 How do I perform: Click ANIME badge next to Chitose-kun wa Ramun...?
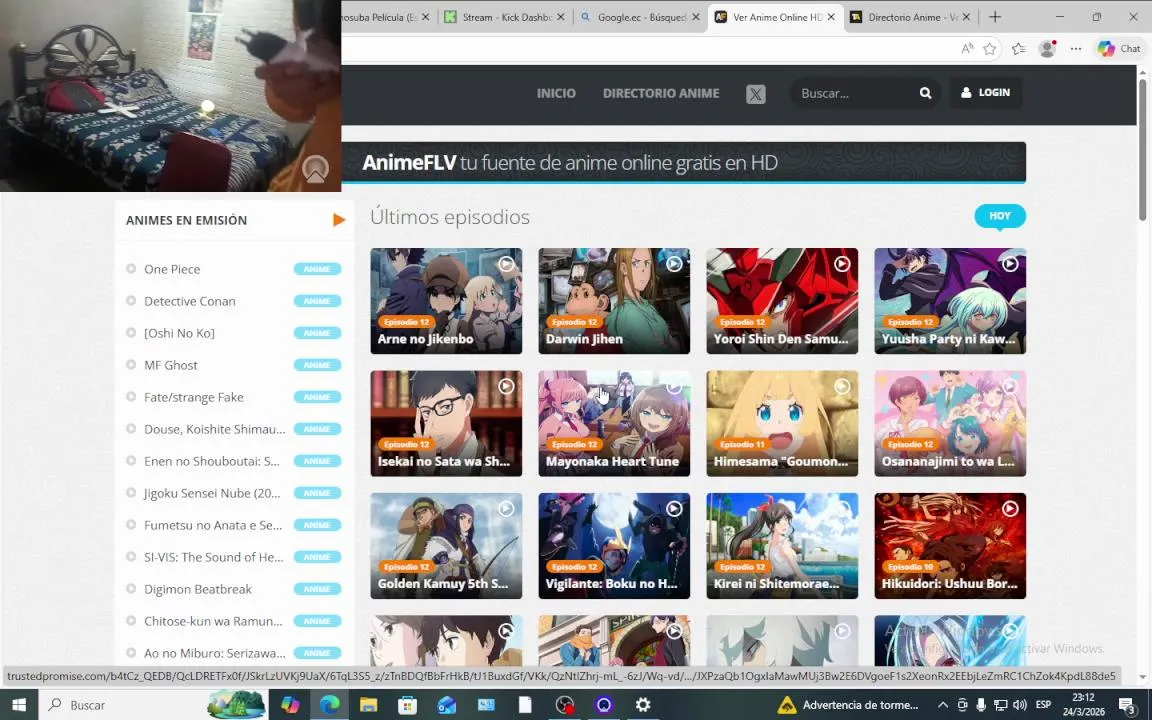pos(317,621)
